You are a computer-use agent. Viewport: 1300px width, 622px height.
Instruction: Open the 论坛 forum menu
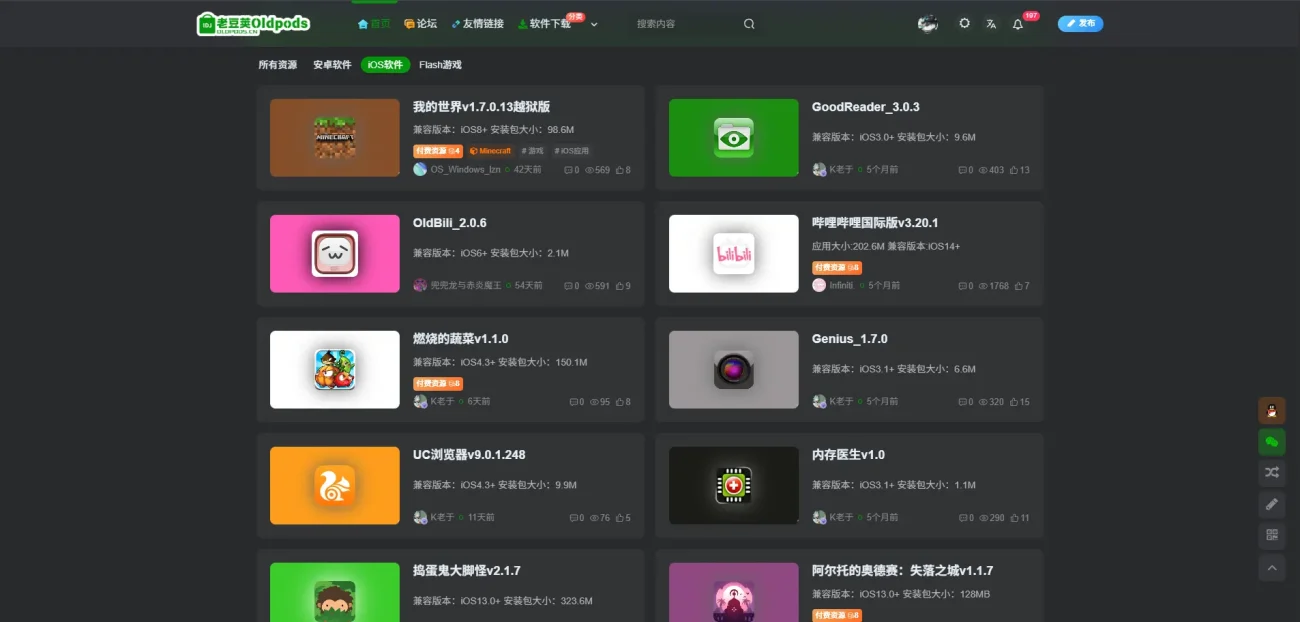420,24
